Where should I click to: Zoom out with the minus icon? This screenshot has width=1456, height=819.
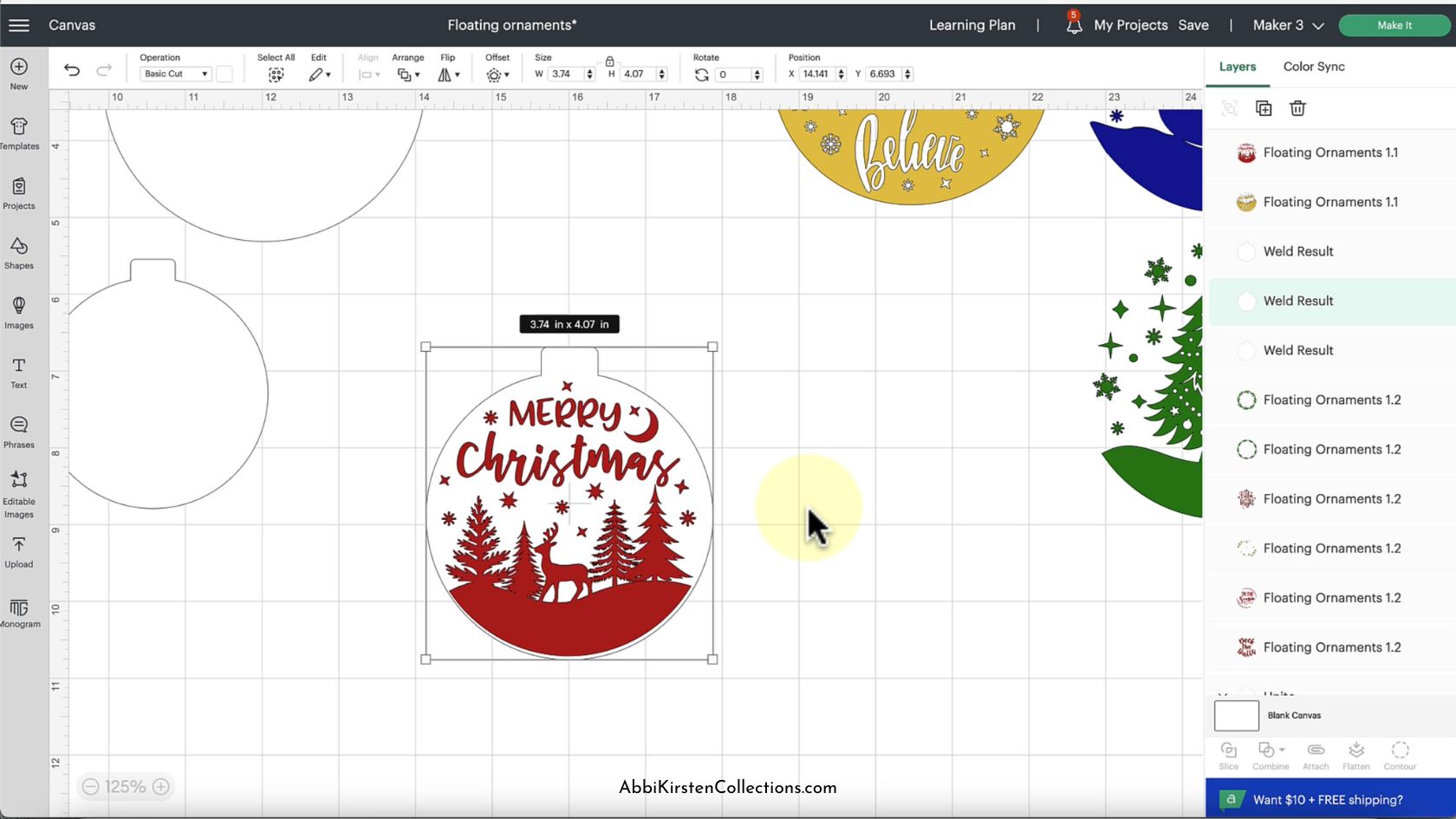(x=90, y=787)
